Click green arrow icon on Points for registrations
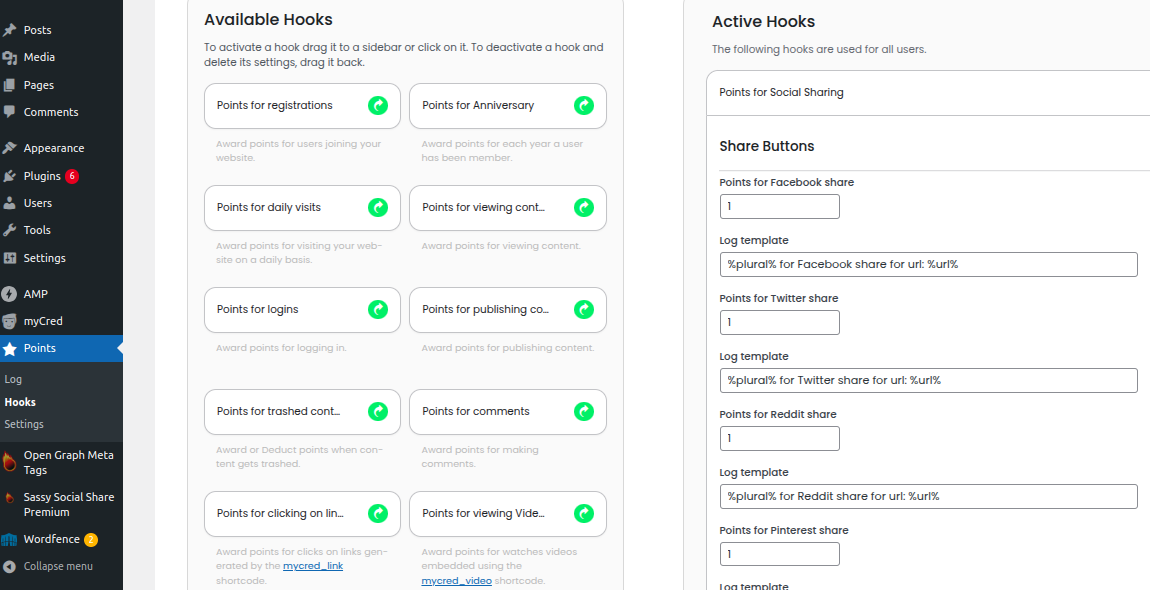Image resolution: width=1150 pixels, height=590 pixels. click(x=378, y=106)
